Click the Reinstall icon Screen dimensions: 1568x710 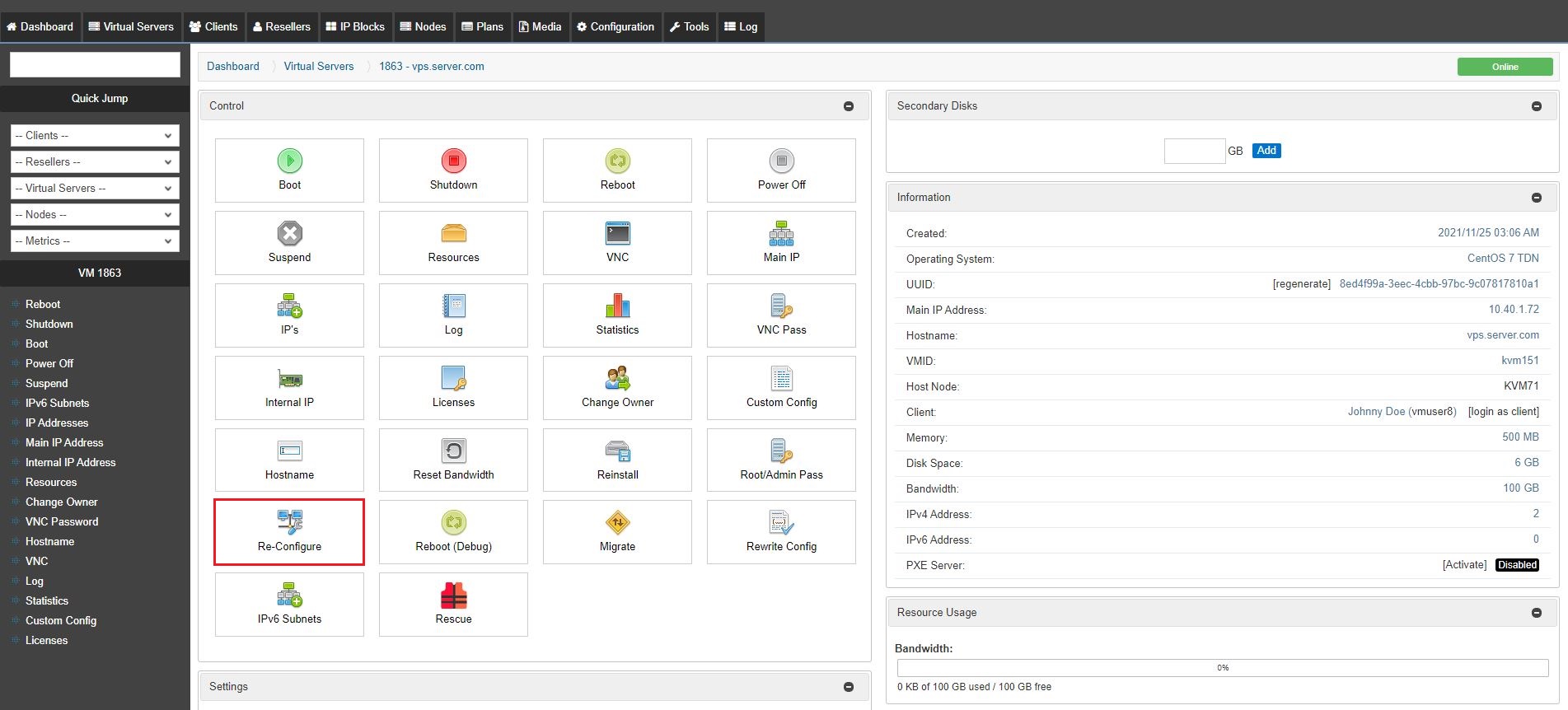617,451
